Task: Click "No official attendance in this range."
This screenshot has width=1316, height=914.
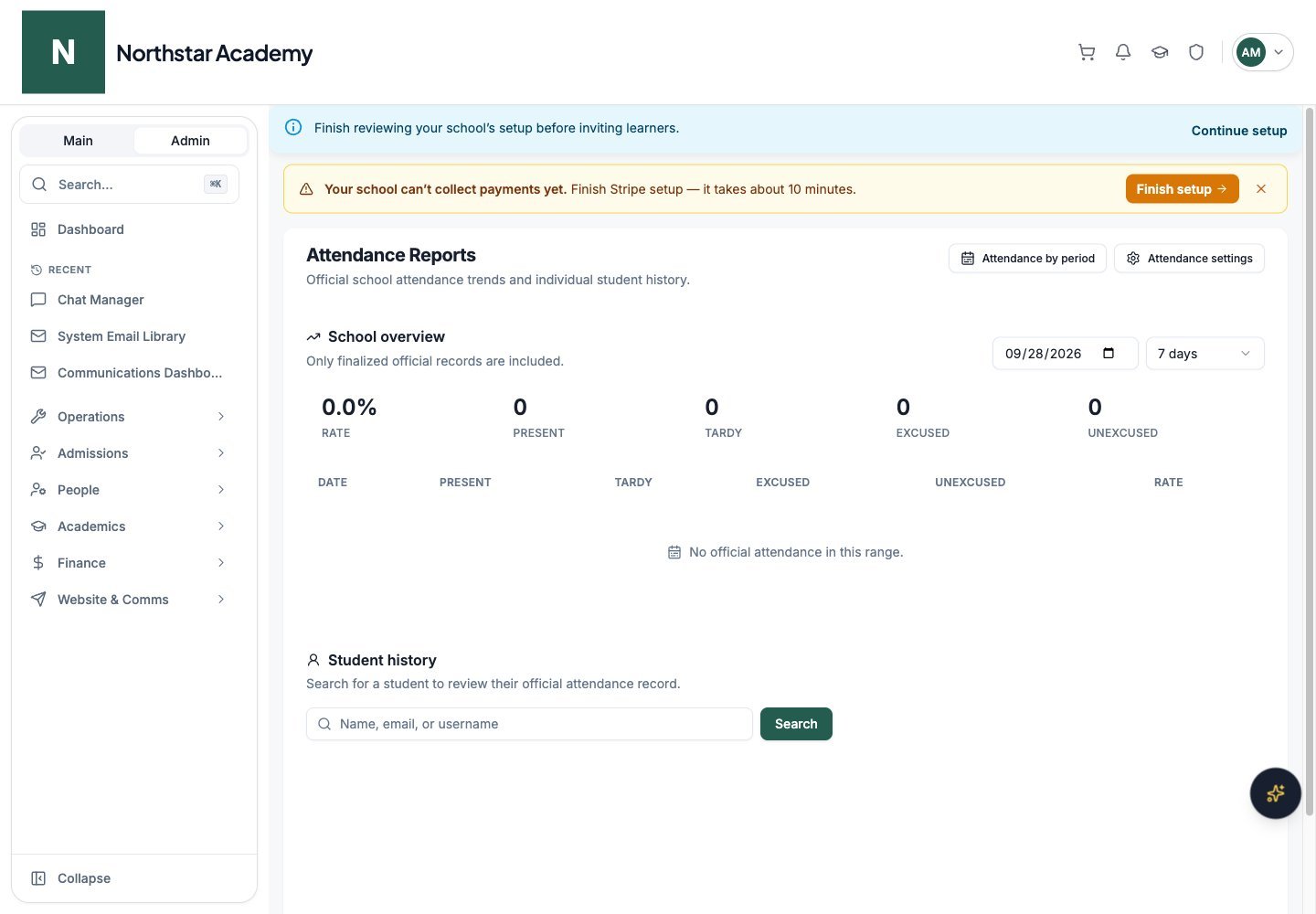Action: click(796, 552)
